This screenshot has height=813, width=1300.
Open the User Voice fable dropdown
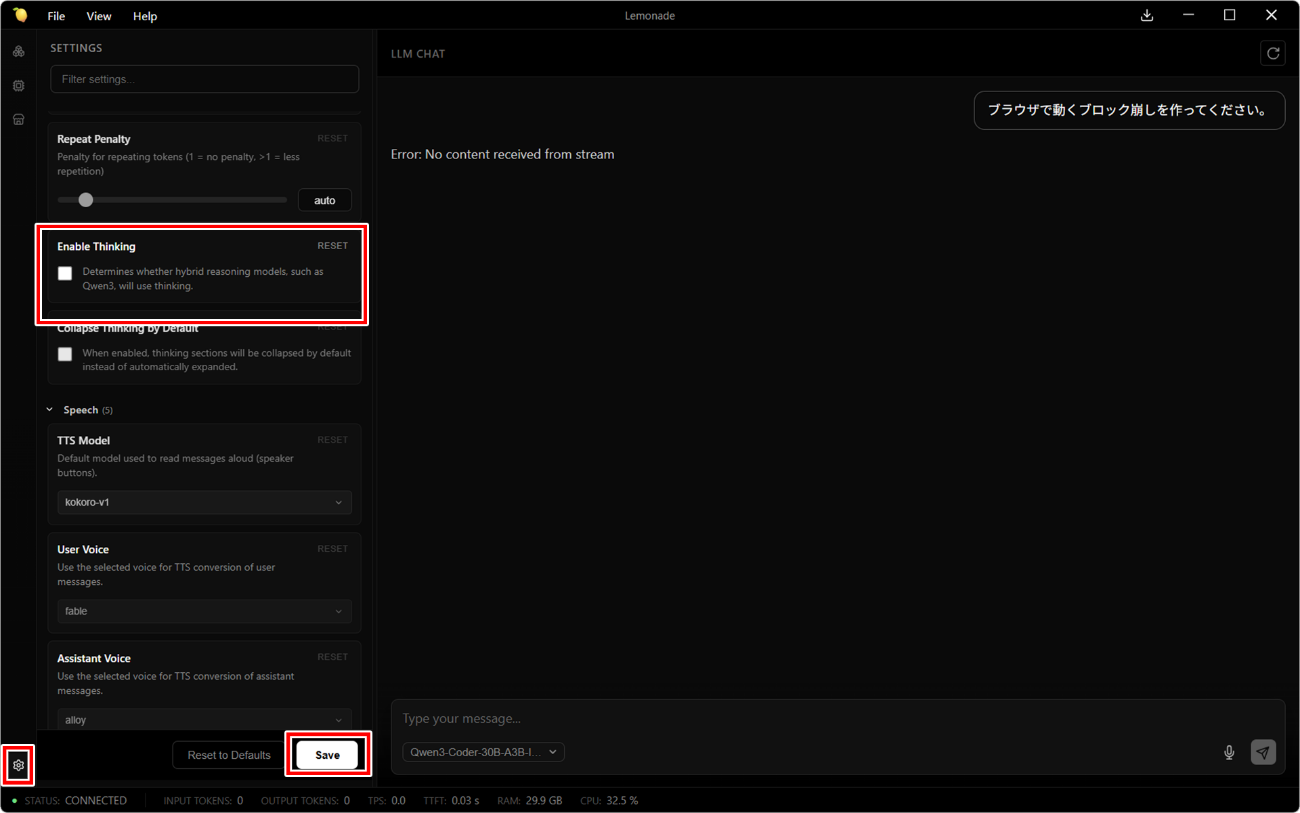click(204, 611)
